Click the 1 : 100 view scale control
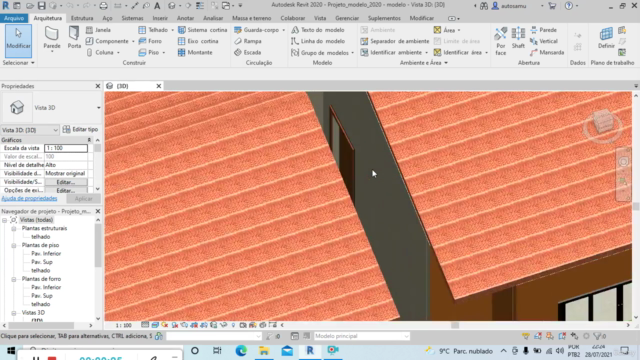This screenshot has height=360, width=640. (x=123, y=325)
